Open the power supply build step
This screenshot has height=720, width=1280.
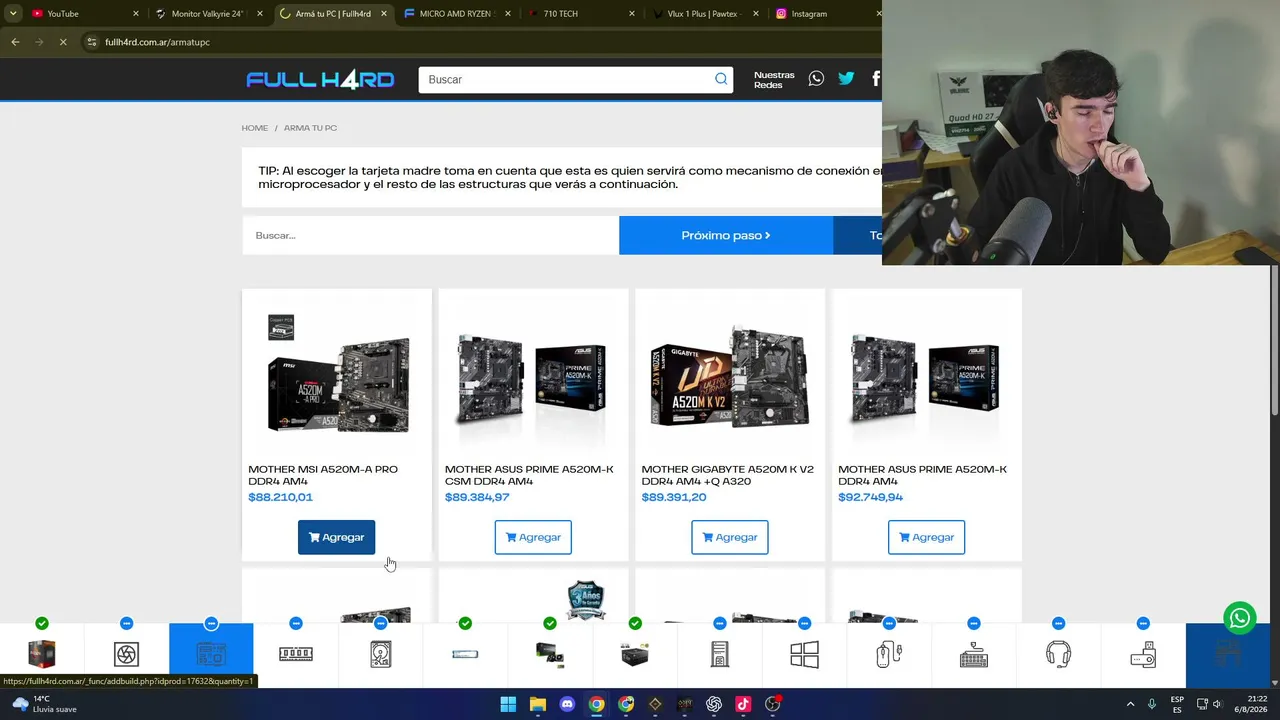coord(634,654)
